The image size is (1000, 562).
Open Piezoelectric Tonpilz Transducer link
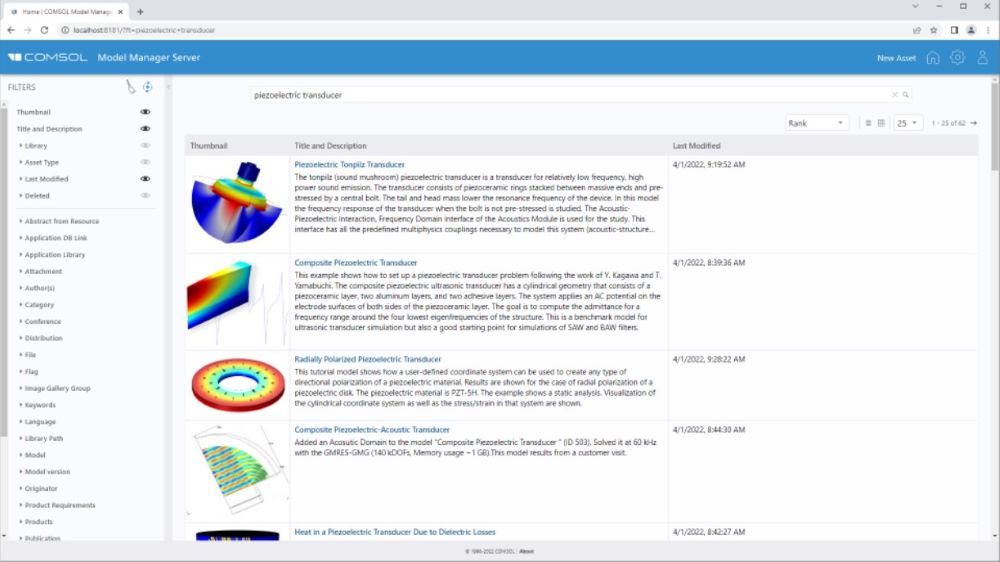pos(349,164)
